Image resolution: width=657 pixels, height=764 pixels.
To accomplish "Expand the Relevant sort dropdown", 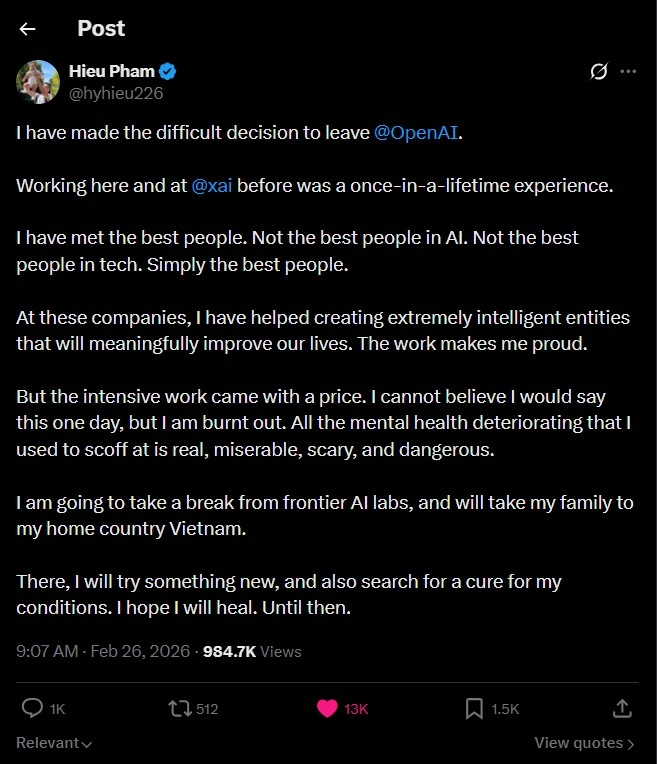I will coord(54,743).
